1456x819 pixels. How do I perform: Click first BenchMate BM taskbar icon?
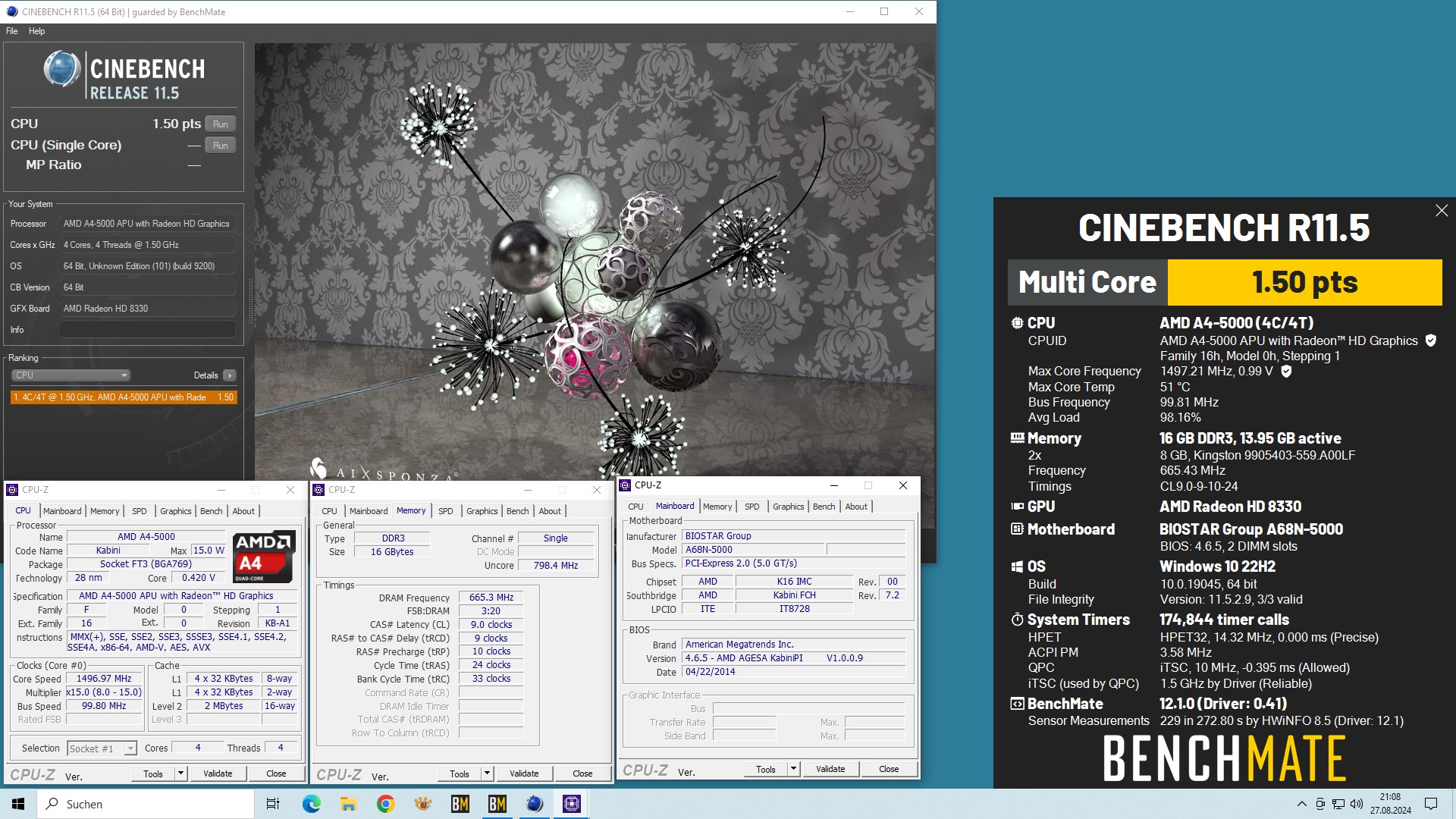coord(460,804)
